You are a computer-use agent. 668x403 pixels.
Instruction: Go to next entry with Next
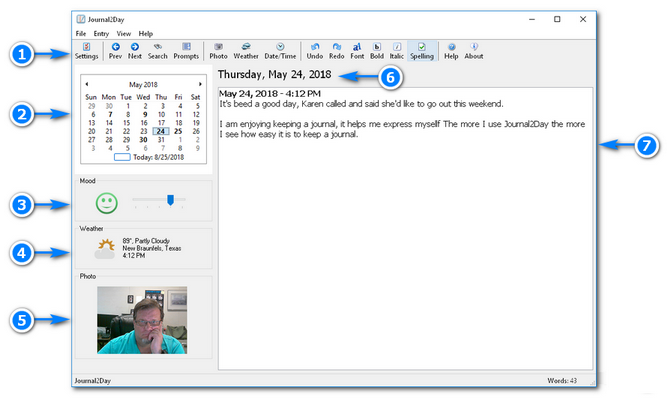coord(135,51)
